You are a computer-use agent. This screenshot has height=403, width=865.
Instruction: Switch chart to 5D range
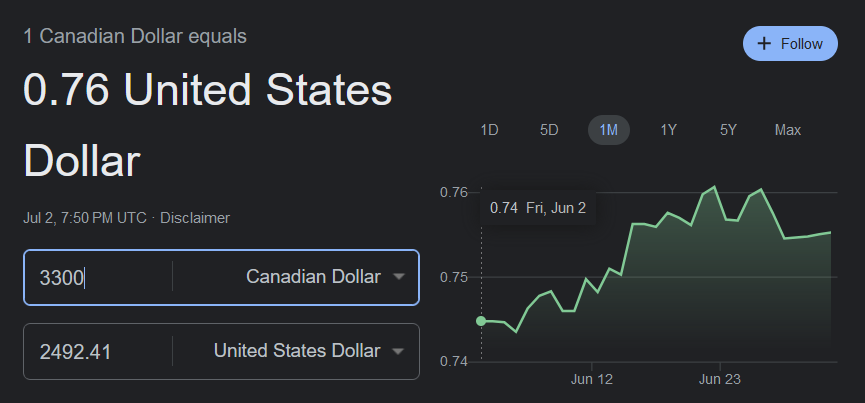tap(549, 130)
